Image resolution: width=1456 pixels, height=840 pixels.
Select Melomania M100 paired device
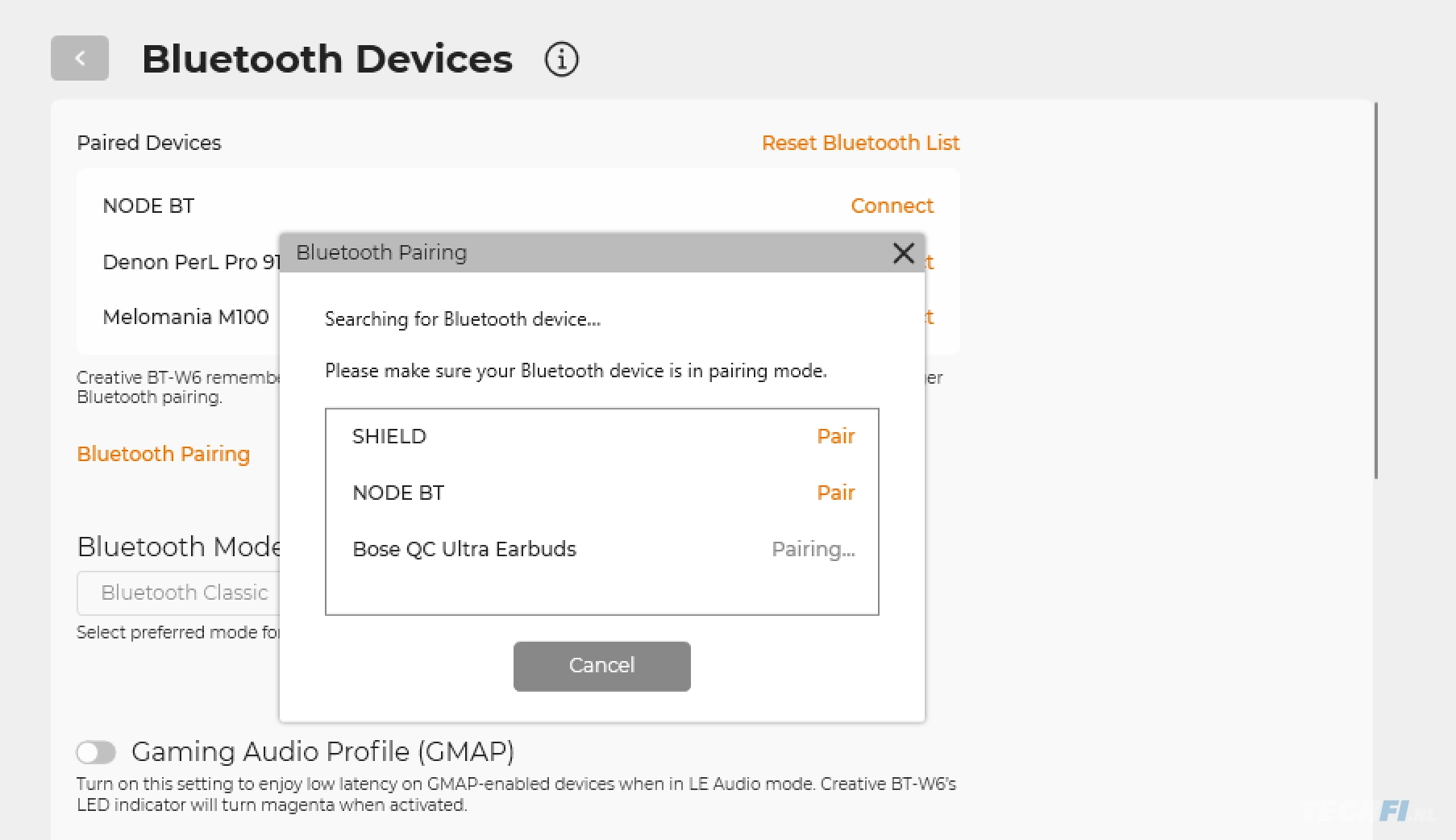click(x=185, y=317)
